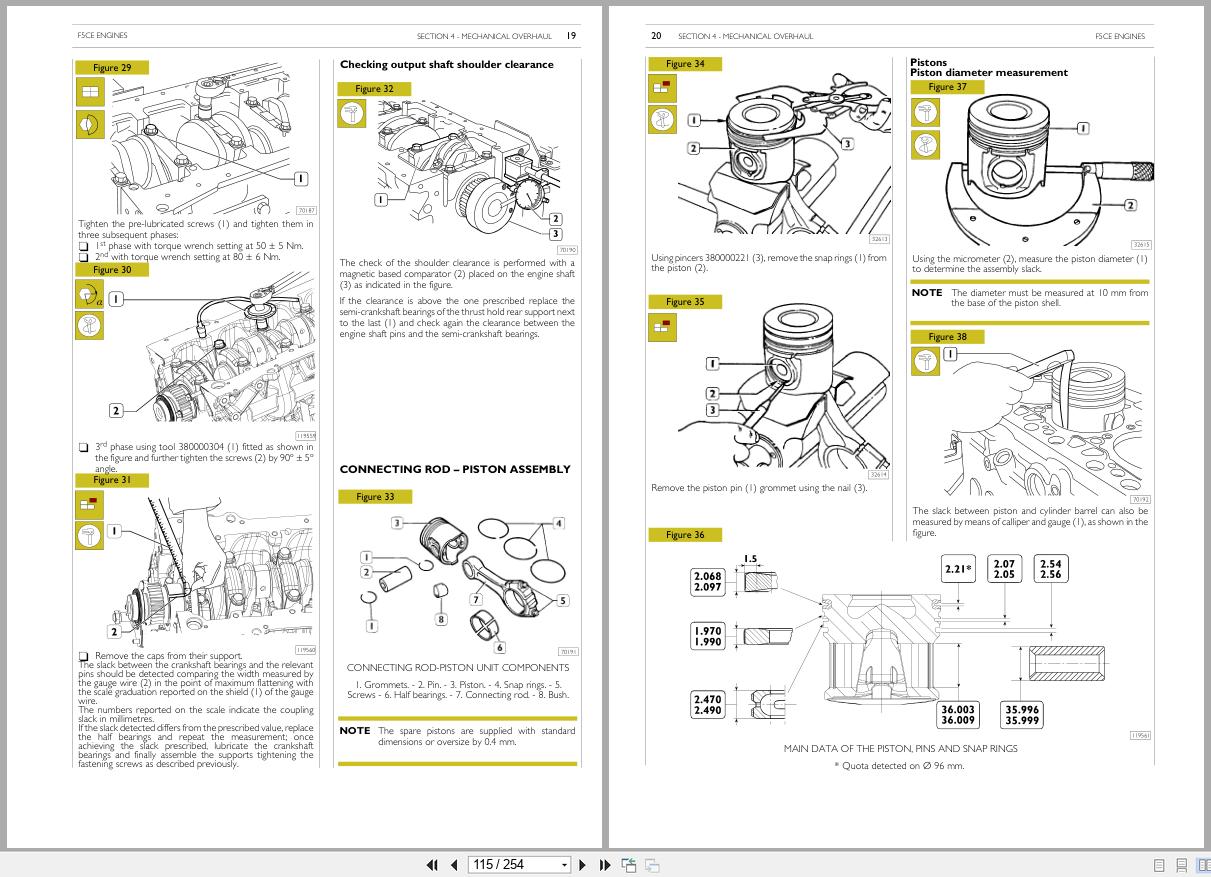Click the Figure 32 label

coord(375,89)
